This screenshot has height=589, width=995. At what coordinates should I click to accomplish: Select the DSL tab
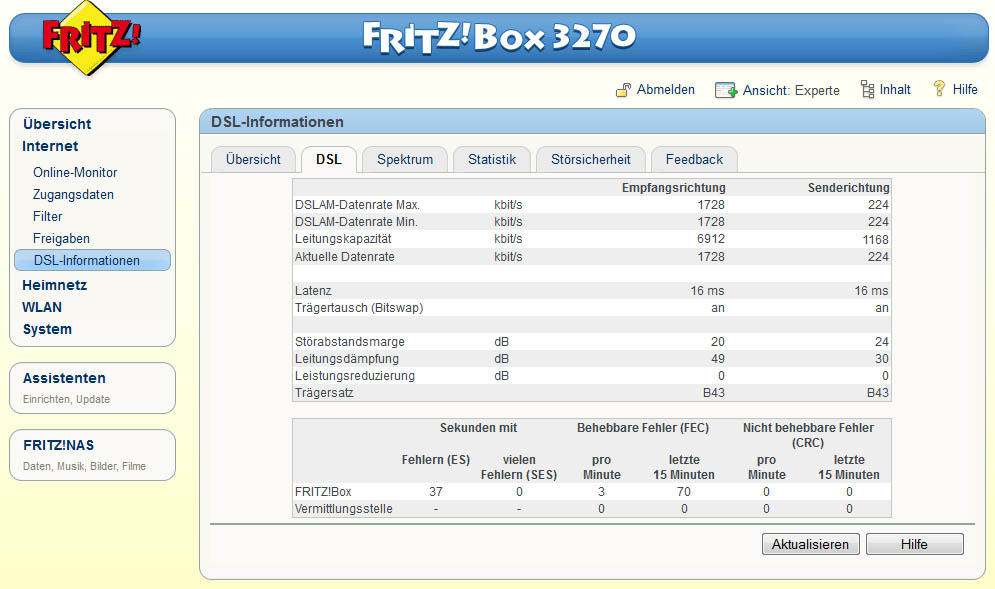[x=329, y=159]
